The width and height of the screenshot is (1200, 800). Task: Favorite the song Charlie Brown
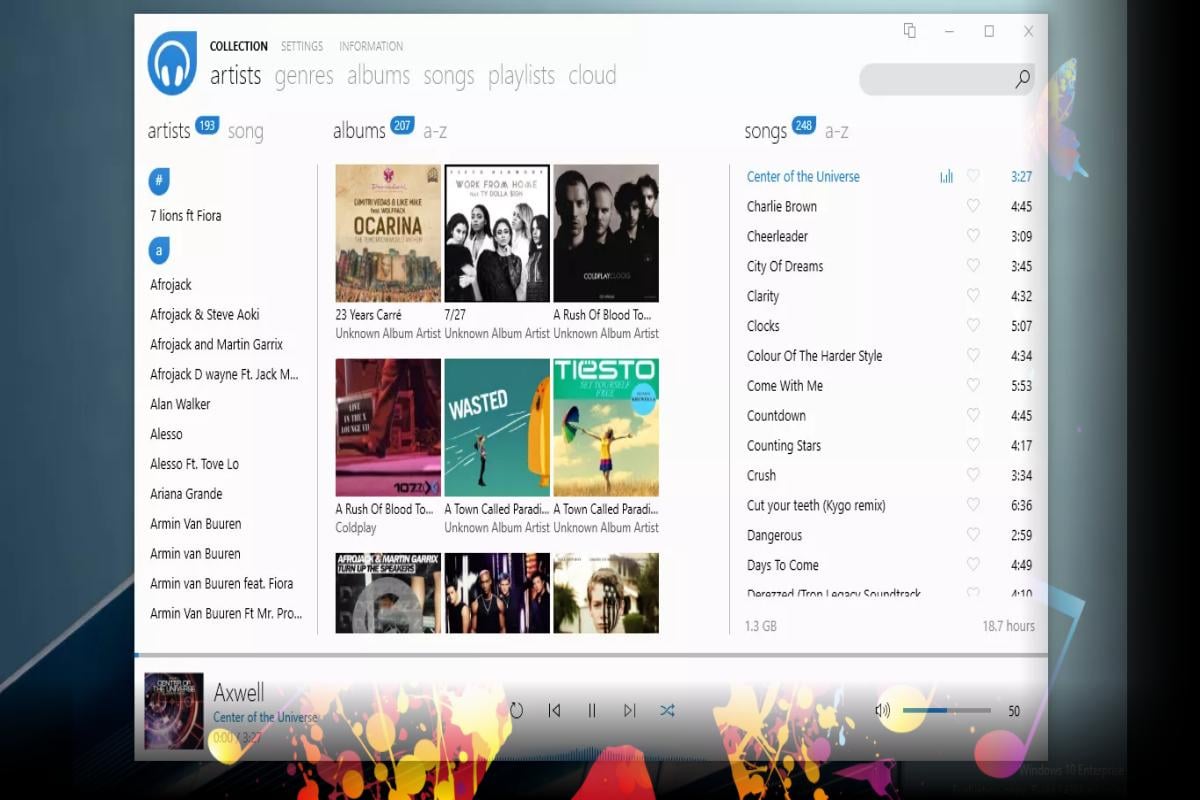pos(973,206)
